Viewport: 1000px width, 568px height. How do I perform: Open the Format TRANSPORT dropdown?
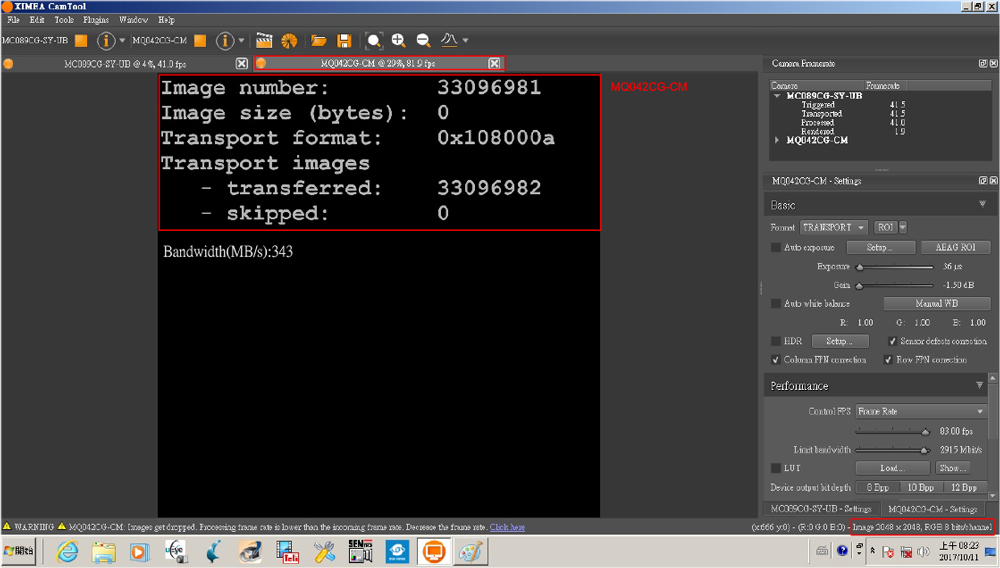tap(833, 228)
